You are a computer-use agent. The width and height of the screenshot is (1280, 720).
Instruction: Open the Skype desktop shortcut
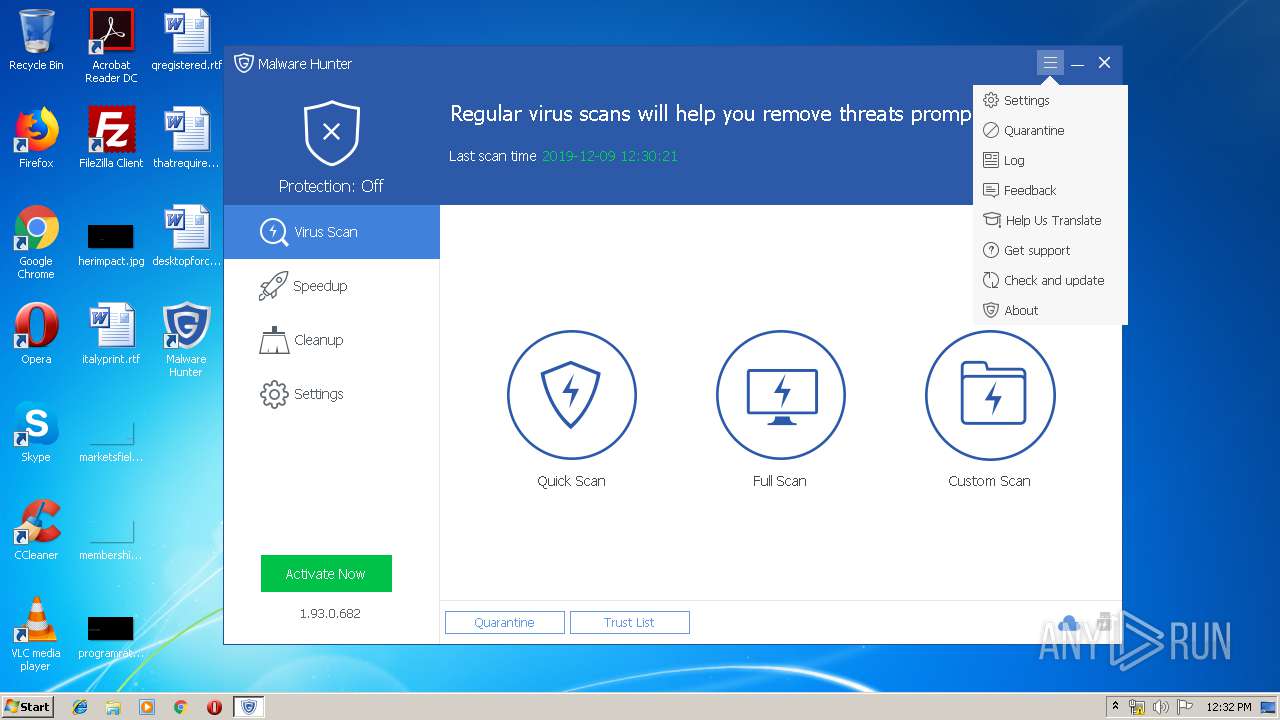coord(36,432)
